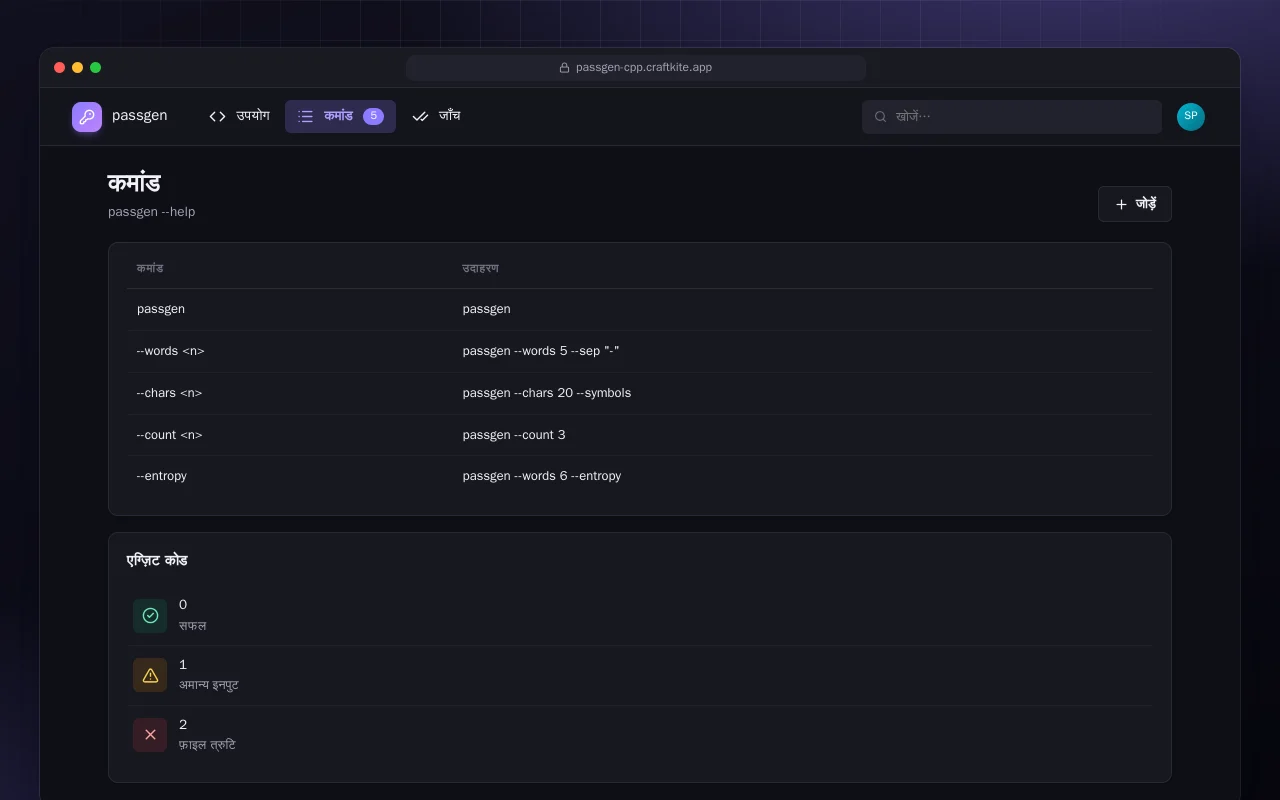Click the code brackets icon beside उपयोग
Screen dimensions: 1280x800
(x=217, y=116)
